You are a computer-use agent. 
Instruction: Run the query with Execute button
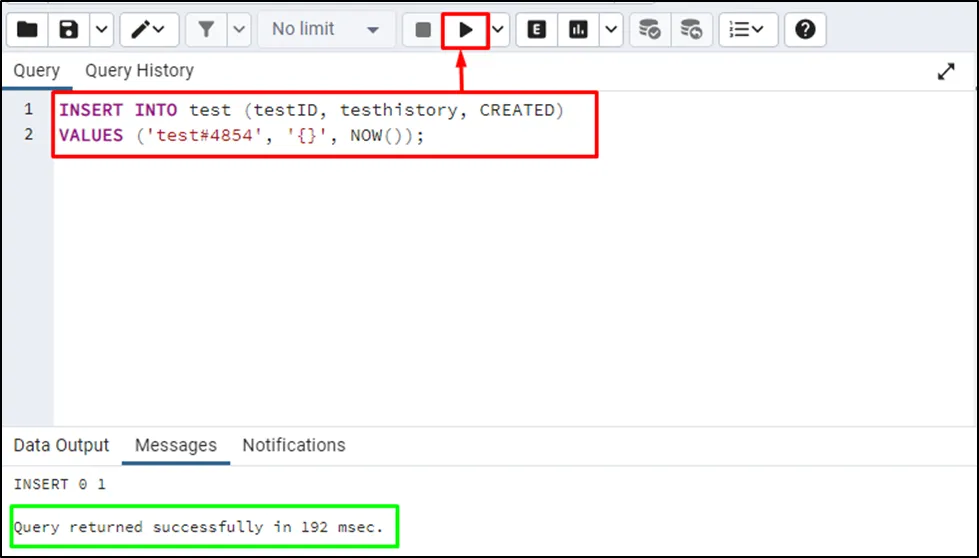pyautogui.click(x=465, y=30)
